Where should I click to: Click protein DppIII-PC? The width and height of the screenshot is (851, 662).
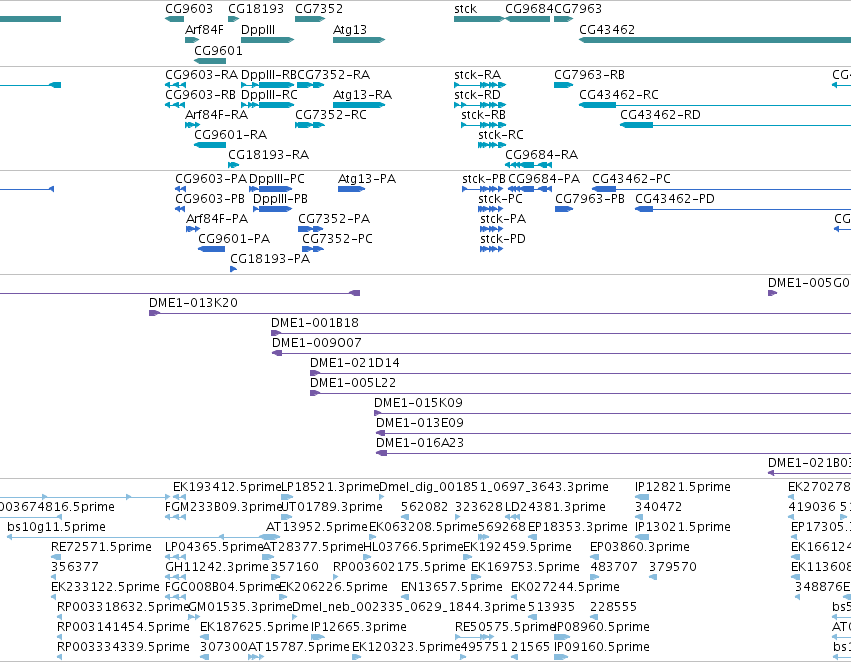[271, 189]
